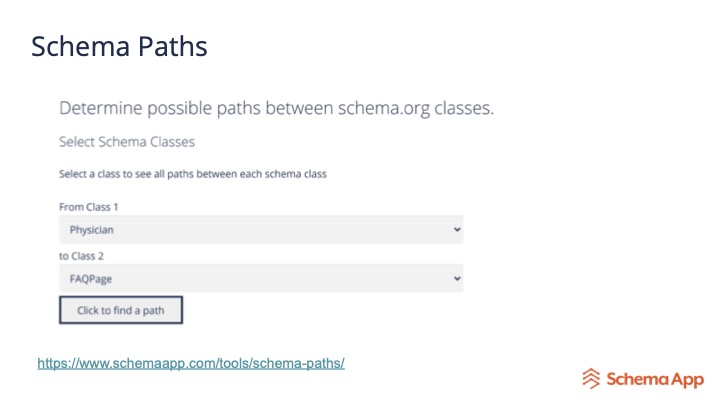The width and height of the screenshot is (720, 405).
Task: Click the Select a class instruction text
Action: [x=193, y=174]
